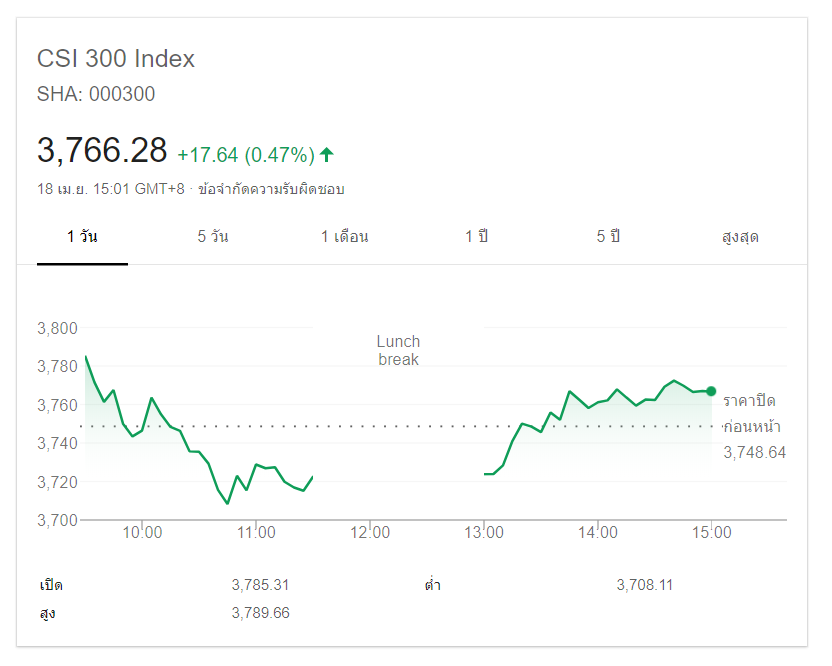
Task: Click the green dot at chart end
Action: [x=711, y=391]
